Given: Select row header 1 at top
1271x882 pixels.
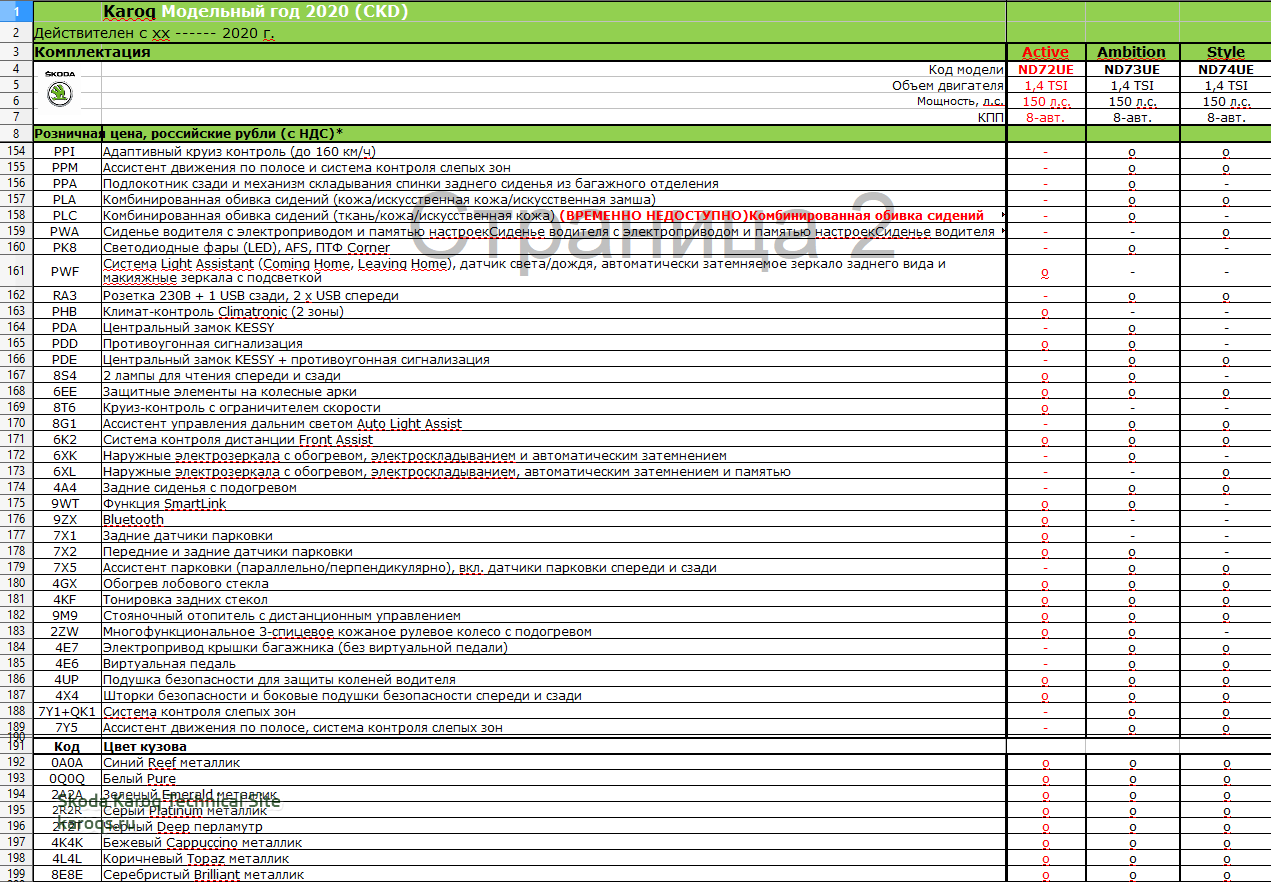Looking at the screenshot, I should click(16, 12).
